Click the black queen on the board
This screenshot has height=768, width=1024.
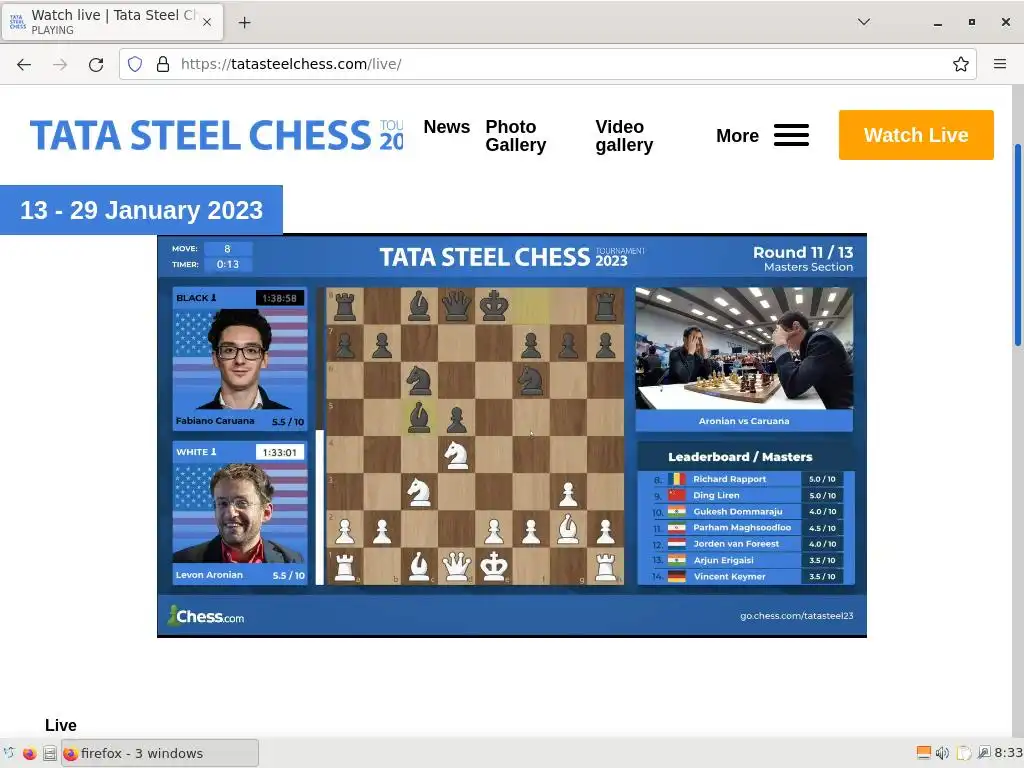tap(456, 306)
